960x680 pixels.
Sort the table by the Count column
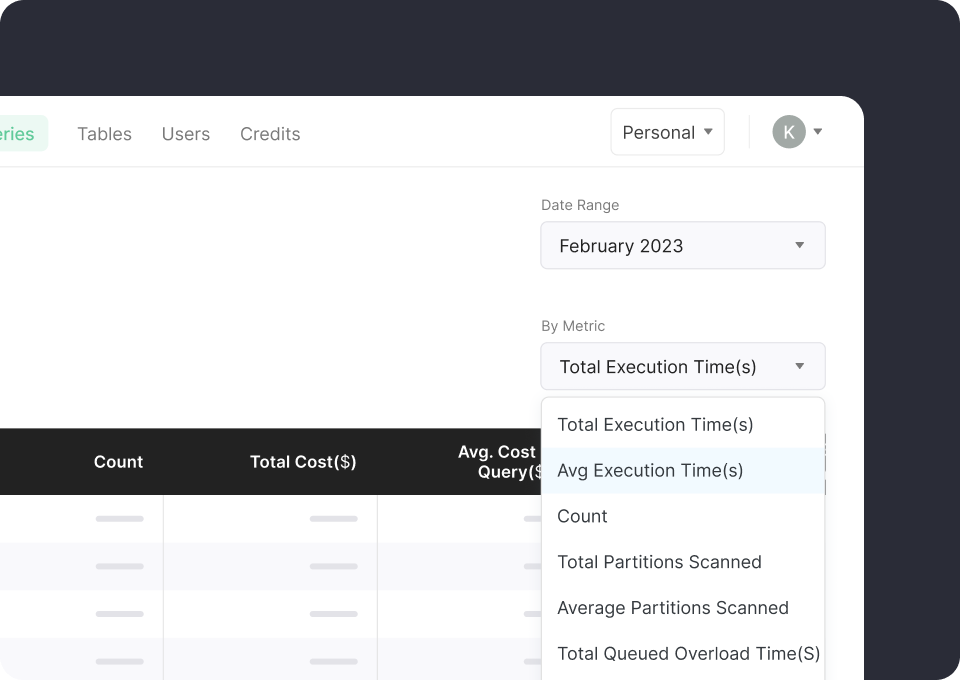coord(118,462)
